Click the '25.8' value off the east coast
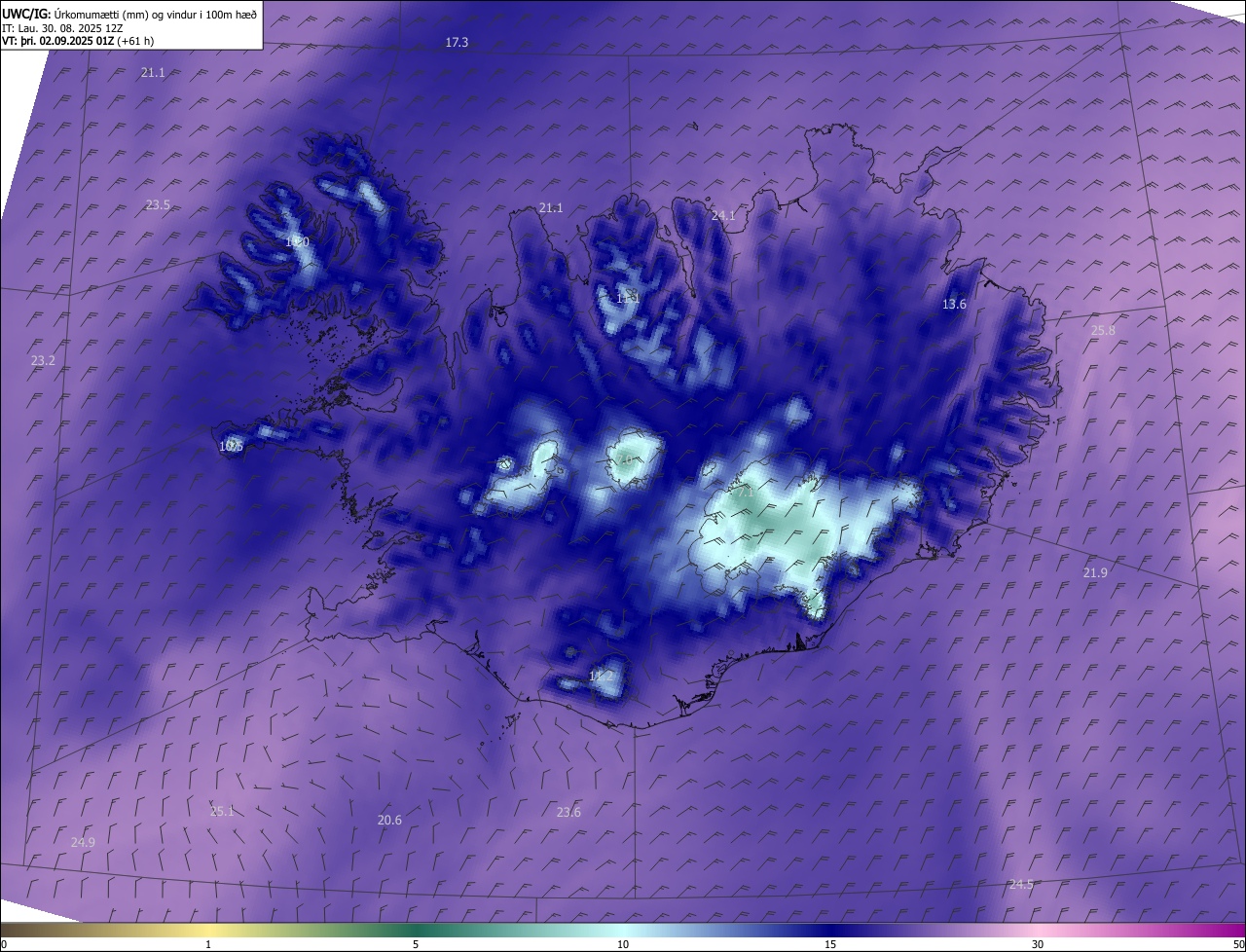The width and height of the screenshot is (1246, 952). [1103, 331]
